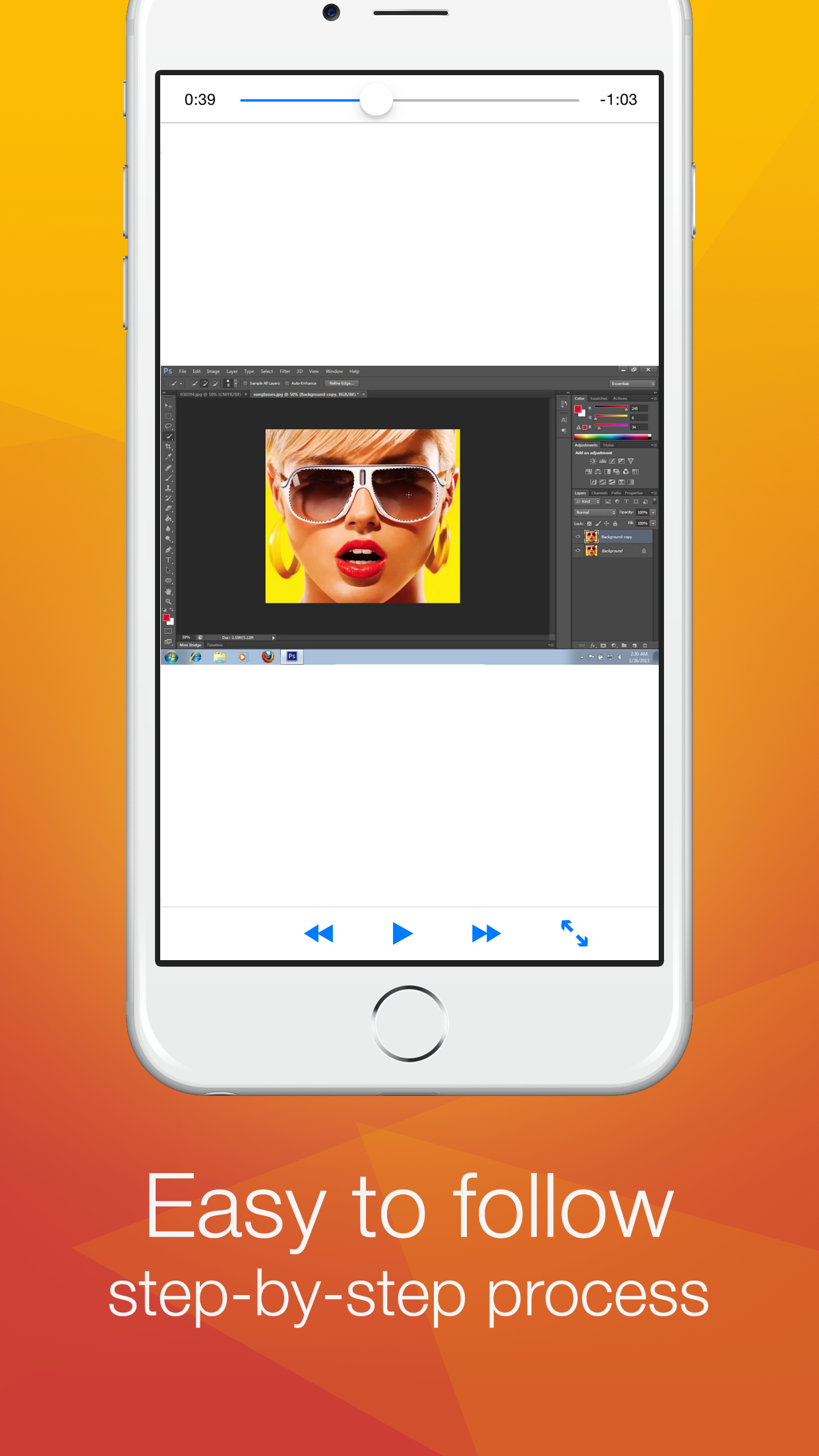Click the delete layer trash icon
Screen dimensions: 819x1456
[645, 646]
